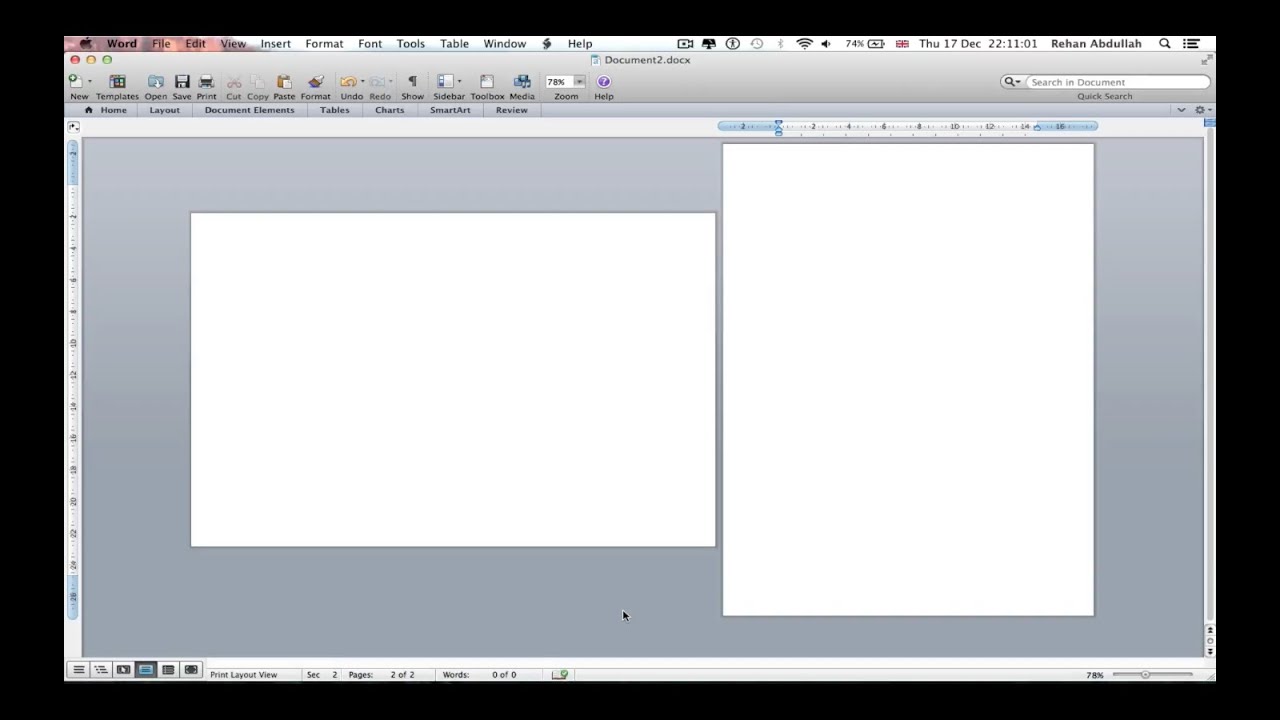Click the vertical scrollbar

point(1210,375)
